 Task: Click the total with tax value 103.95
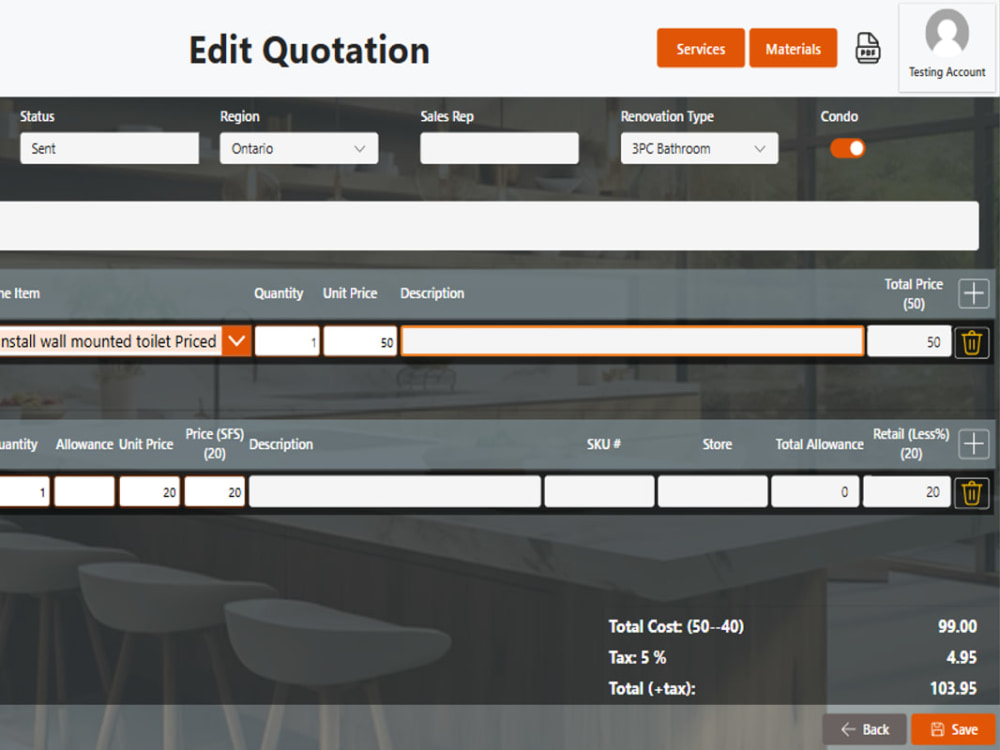[953, 689]
